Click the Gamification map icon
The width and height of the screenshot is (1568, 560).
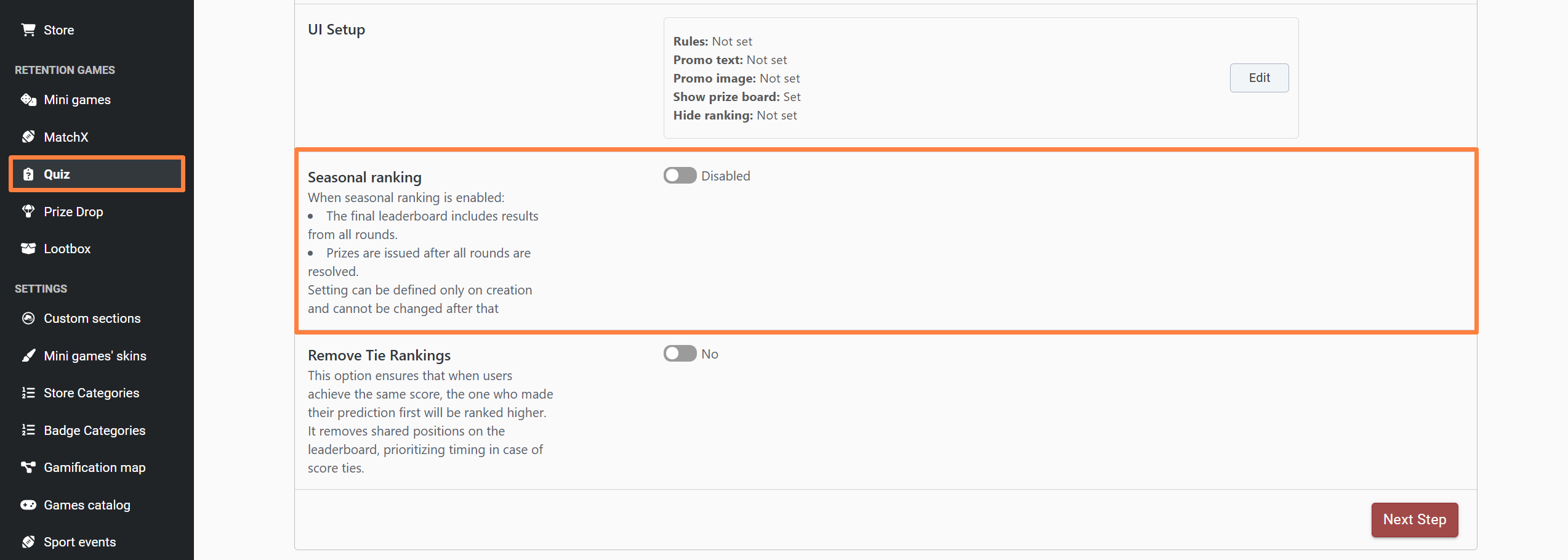coord(28,468)
